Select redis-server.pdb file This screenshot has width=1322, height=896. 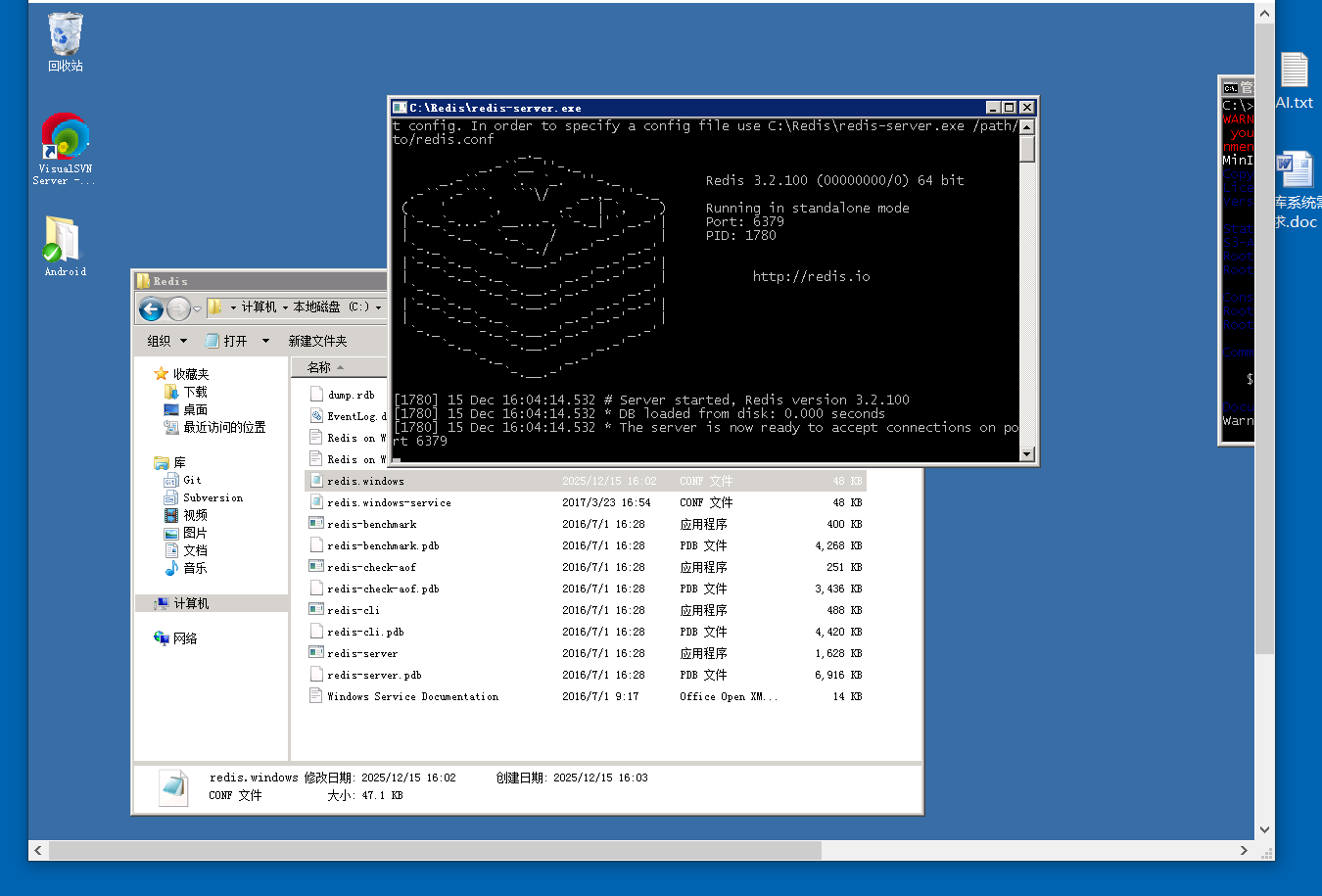[586, 675]
